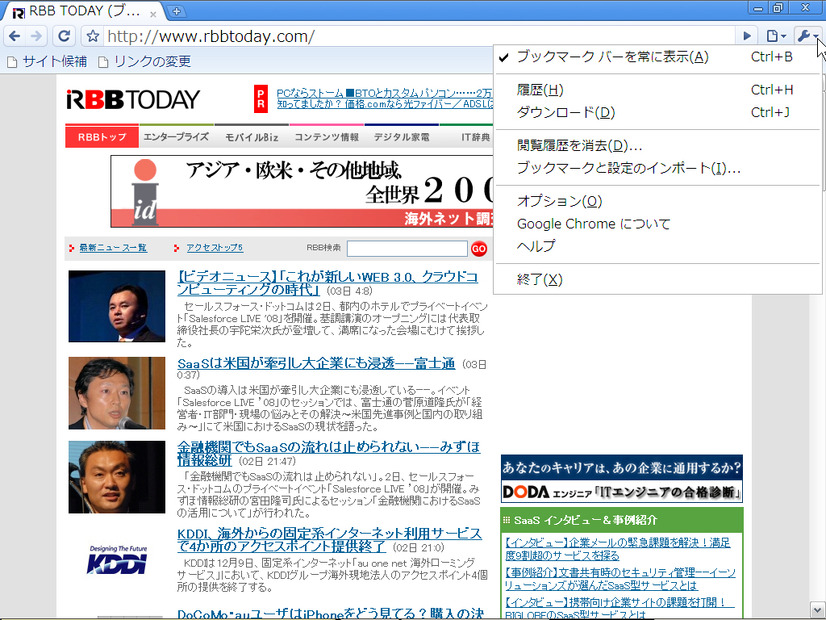The height and width of the screenshot is (620, 826).
Task: Click the RBB検索 search input field
Action: (407, 249)
